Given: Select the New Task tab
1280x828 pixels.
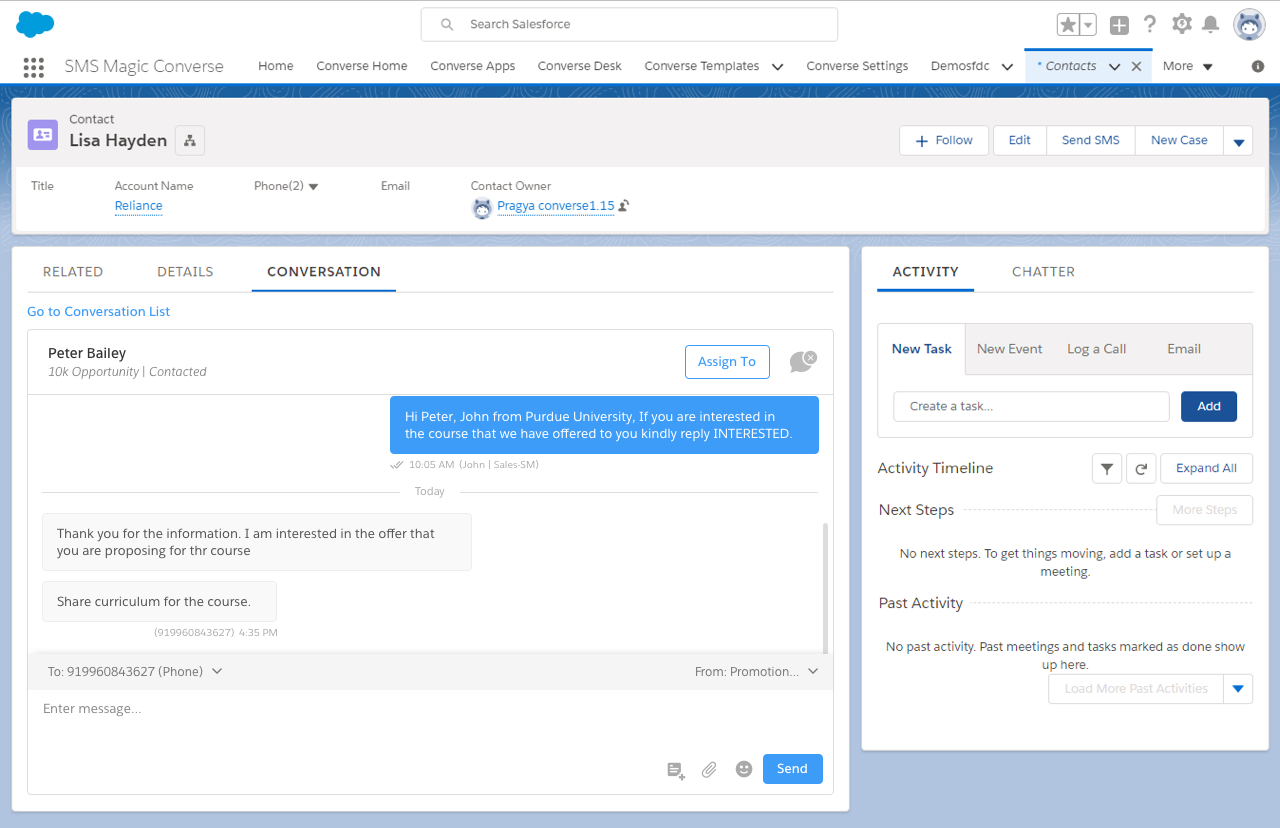Looking at the screenshot, I should tap(922, 349).
